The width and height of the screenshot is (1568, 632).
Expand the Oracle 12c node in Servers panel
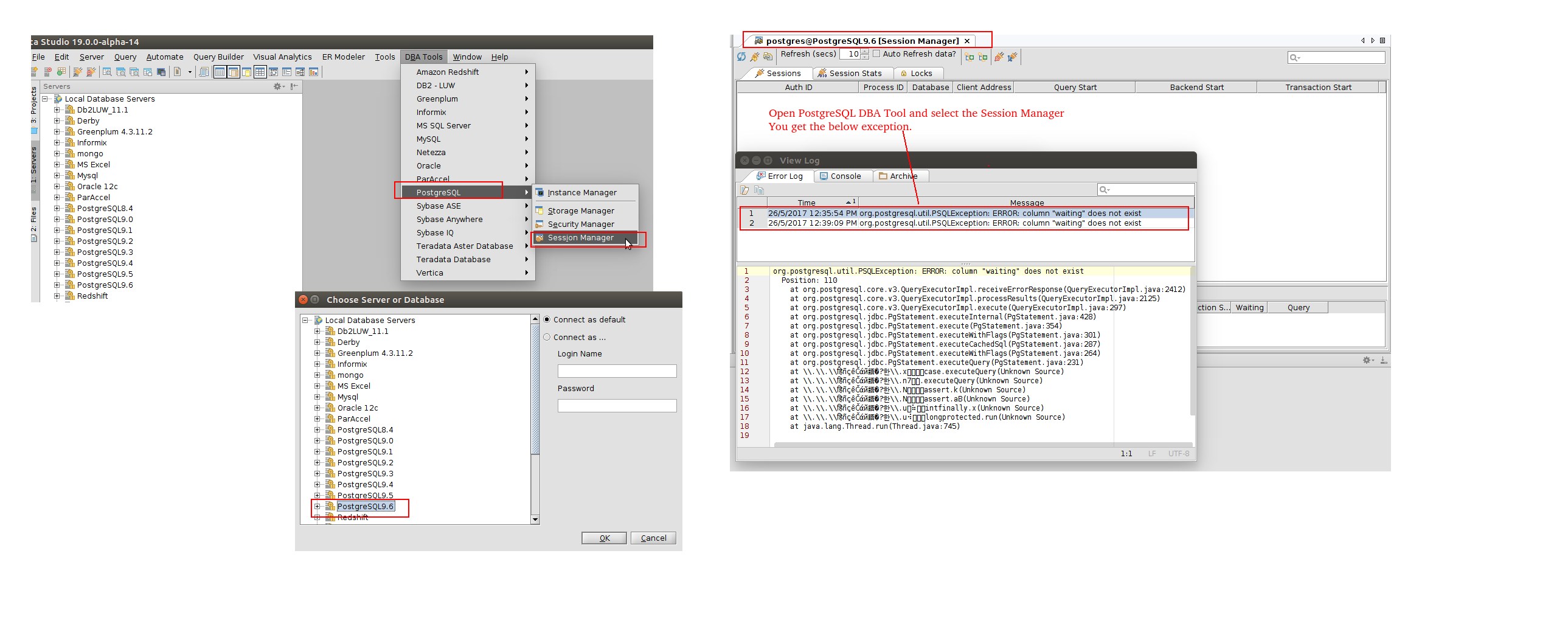(57, 186)
